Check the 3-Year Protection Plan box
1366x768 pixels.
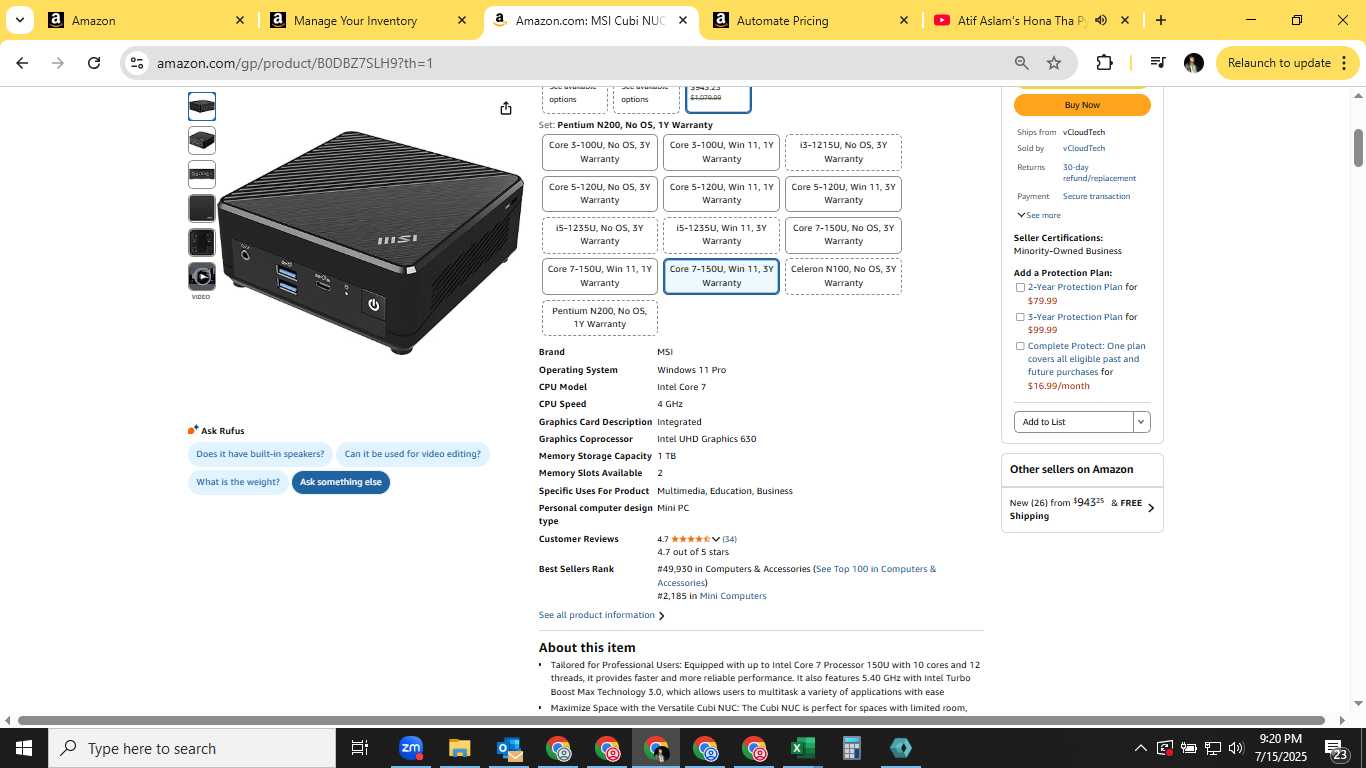click(1020, 317)
